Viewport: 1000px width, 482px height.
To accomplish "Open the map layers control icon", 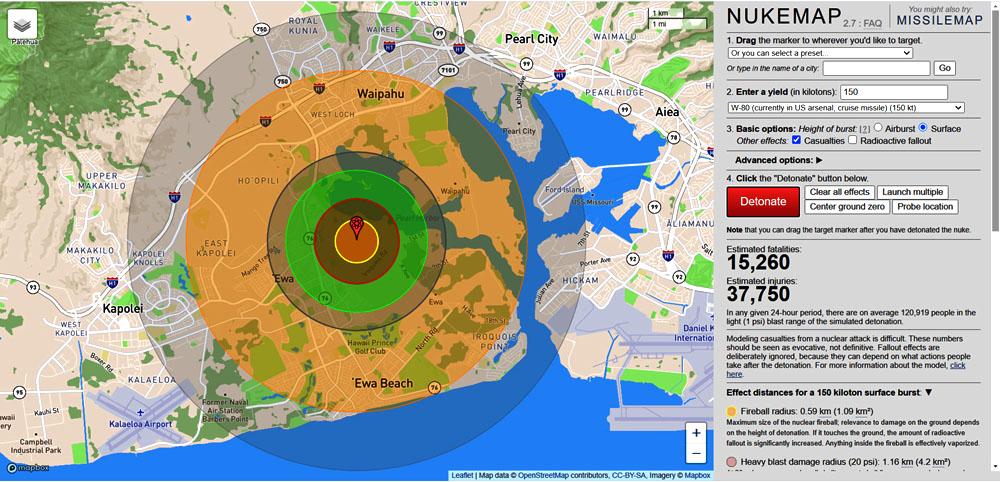I will pyautogui.click(x=22, y=24).
